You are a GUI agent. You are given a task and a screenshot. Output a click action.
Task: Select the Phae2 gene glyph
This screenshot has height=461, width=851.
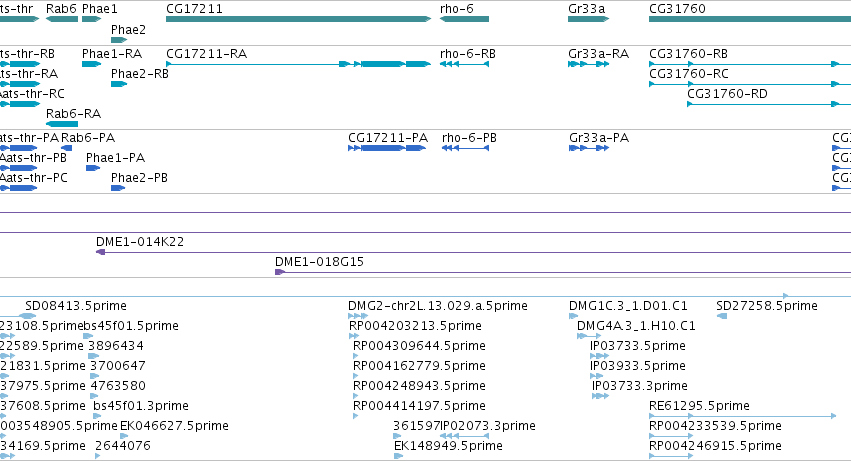point(119,40)
